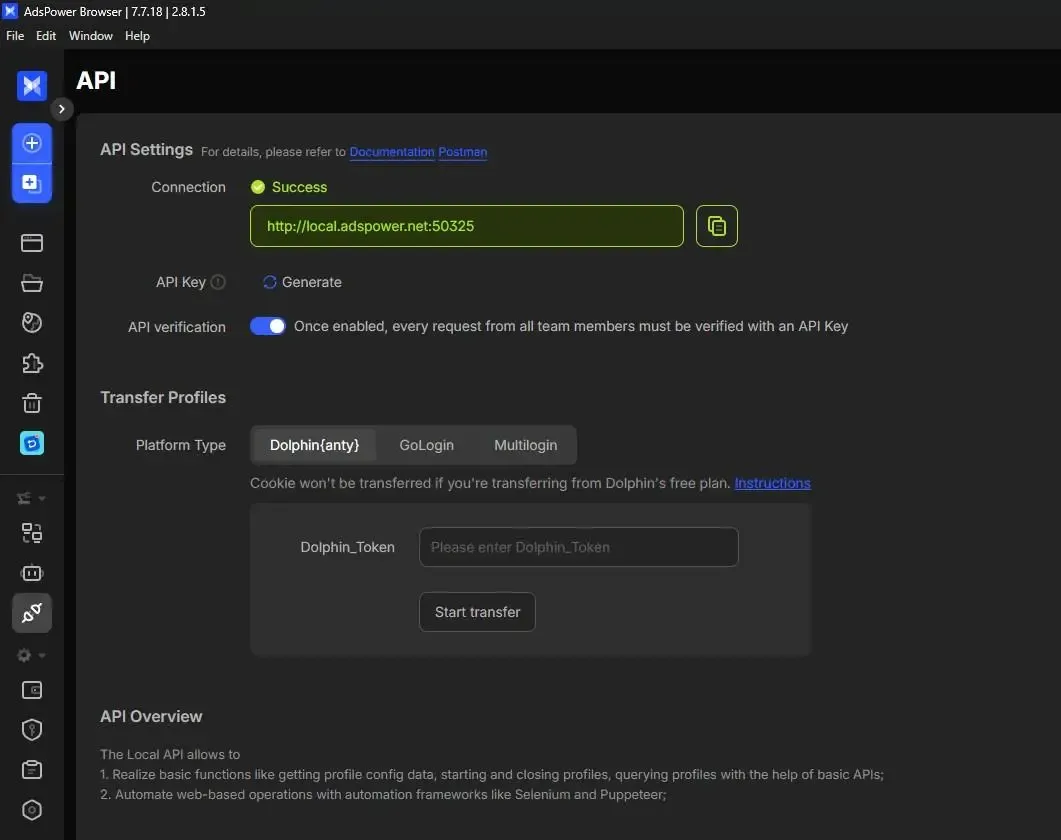Copy the API connection URL using copy icon
Screen dimensions: 1061x840
[x=716, y=225]
